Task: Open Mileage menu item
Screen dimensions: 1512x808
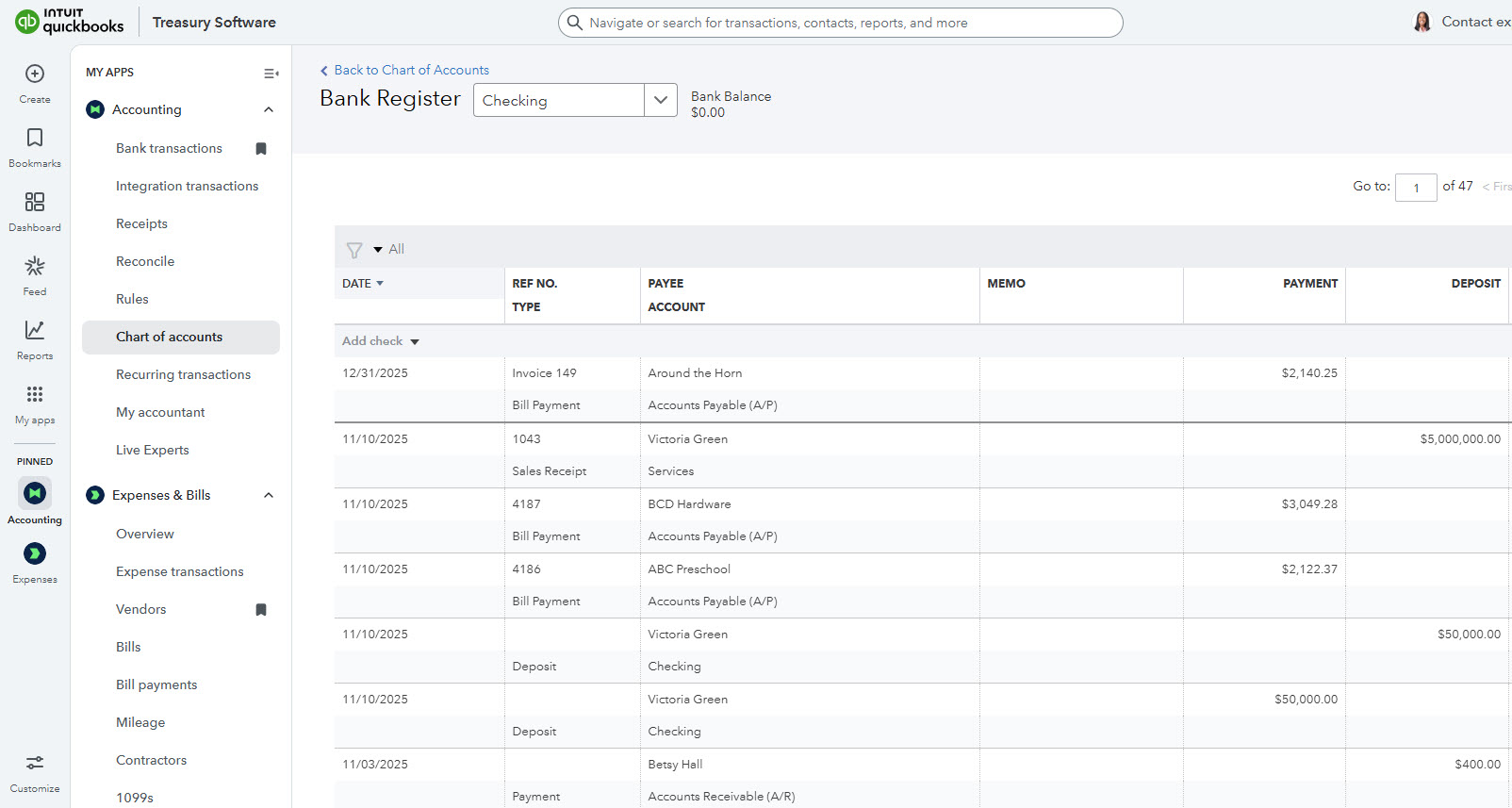Action: pyautogui.click(x=140, y=722)
